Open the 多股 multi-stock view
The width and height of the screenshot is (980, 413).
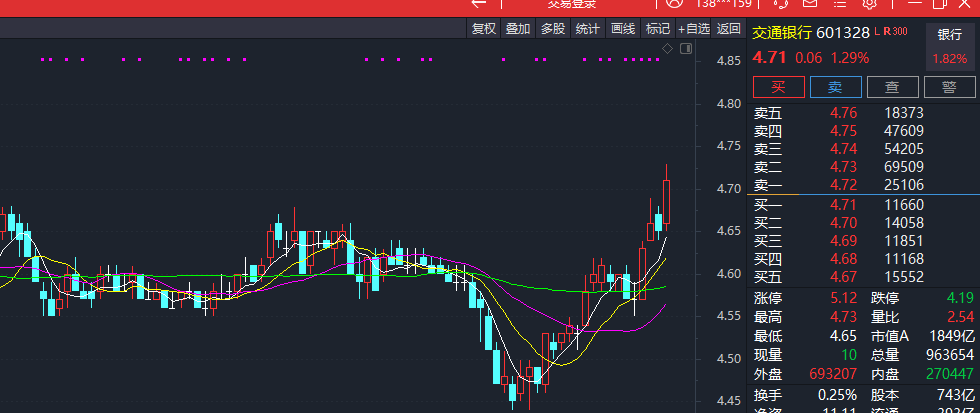tap(552, 29)
